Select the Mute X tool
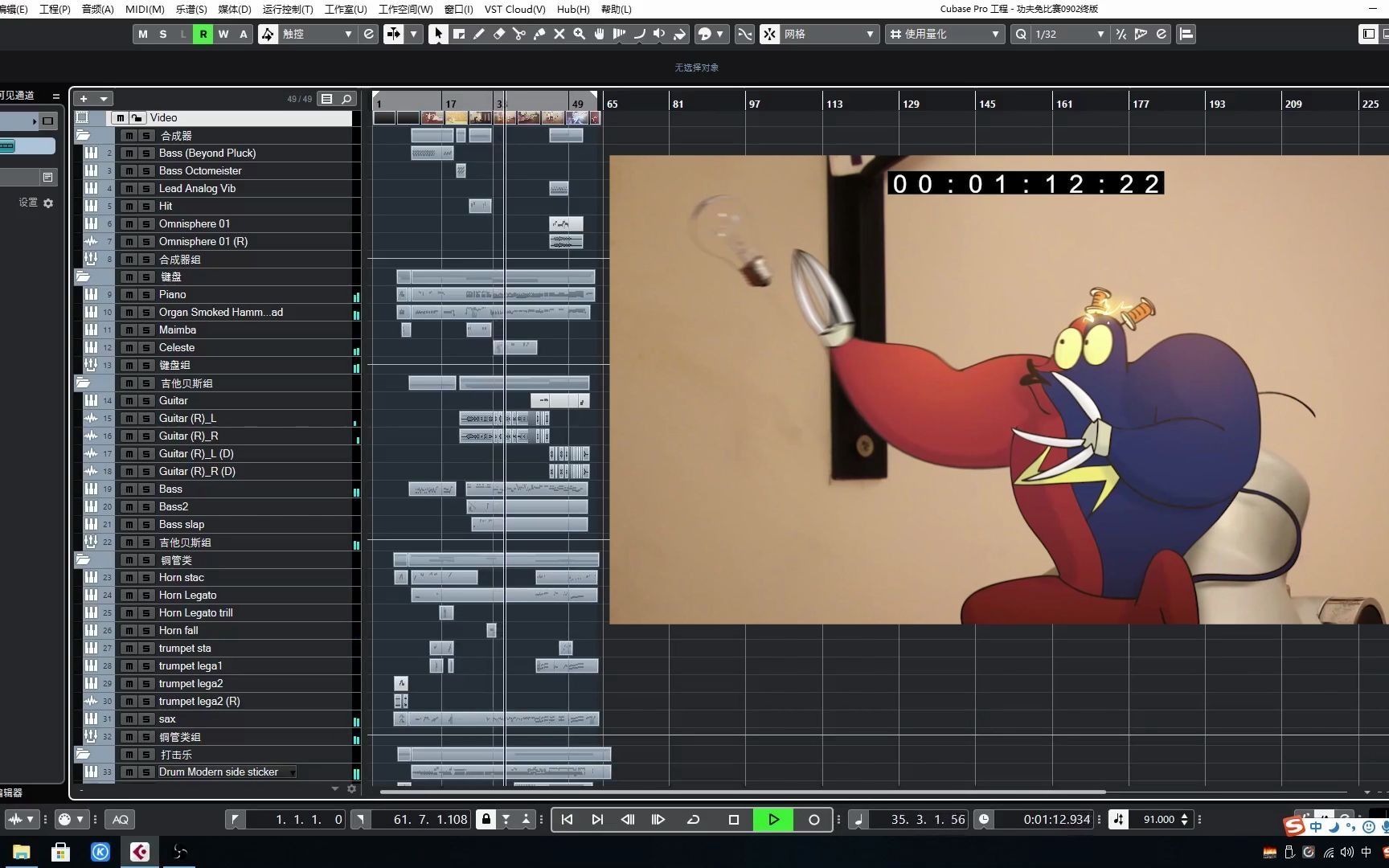Screen dimensions: 1389x868 tap(559, 34)
